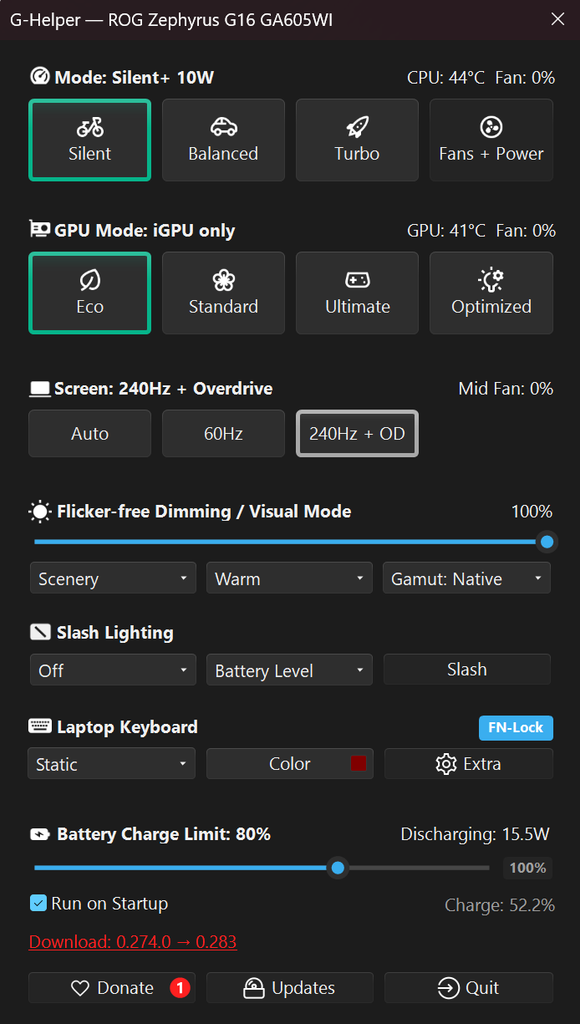Click the laptop Screen icon

tap(40, 389)
